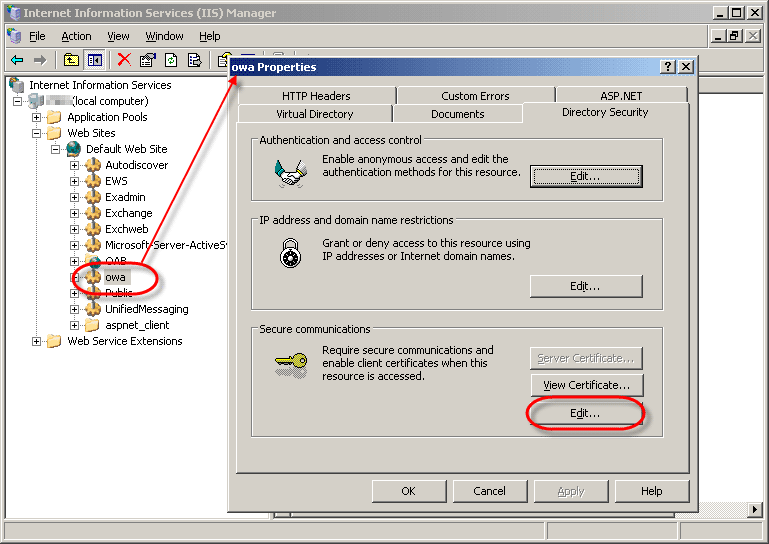Click the IIS Manager title bar icon

[x=13, y=12]
